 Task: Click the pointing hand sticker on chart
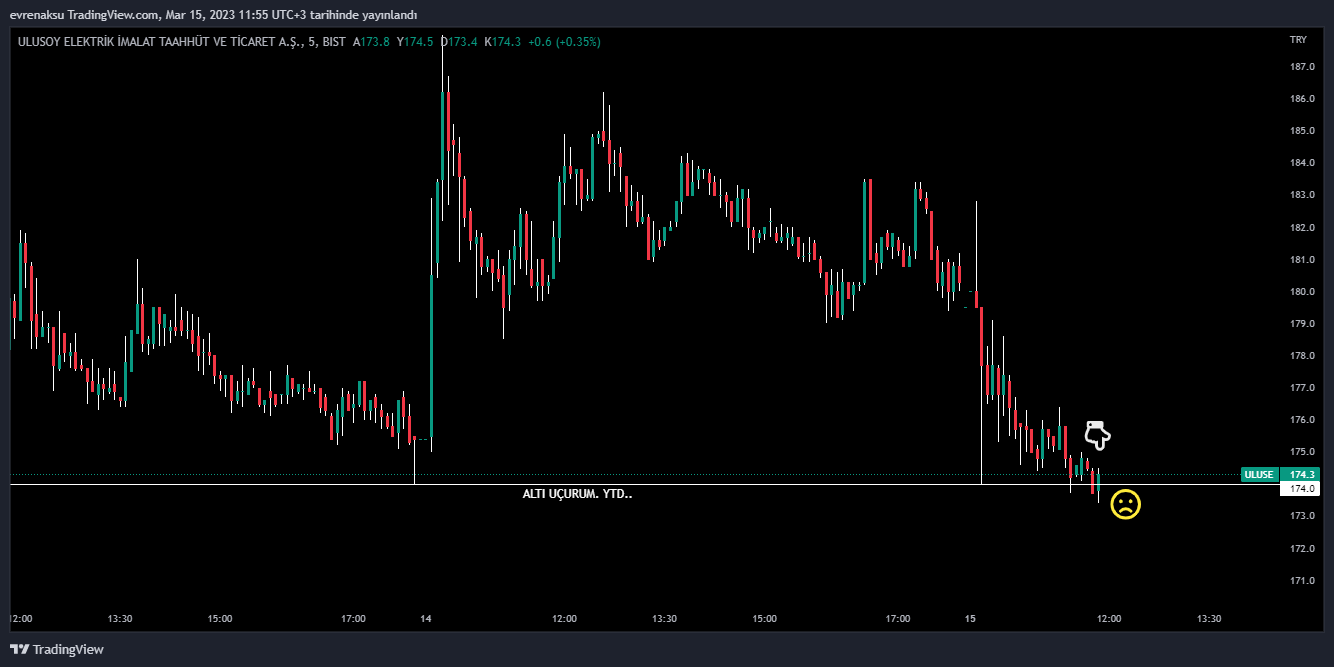pyautogui.click(x=1097, y=435)
